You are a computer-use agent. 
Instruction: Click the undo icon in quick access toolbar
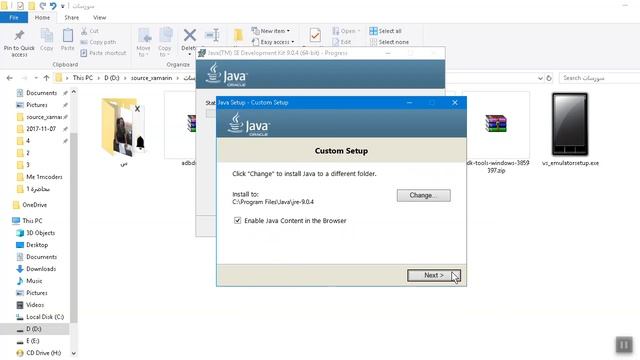coord(53,6)
